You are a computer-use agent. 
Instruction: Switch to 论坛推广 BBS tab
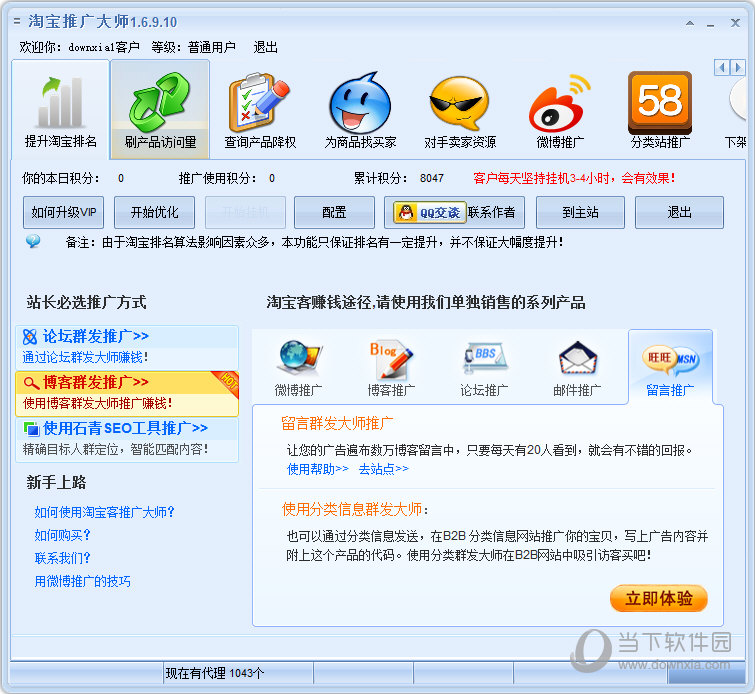pyautogui.click(x=484, y=368)
